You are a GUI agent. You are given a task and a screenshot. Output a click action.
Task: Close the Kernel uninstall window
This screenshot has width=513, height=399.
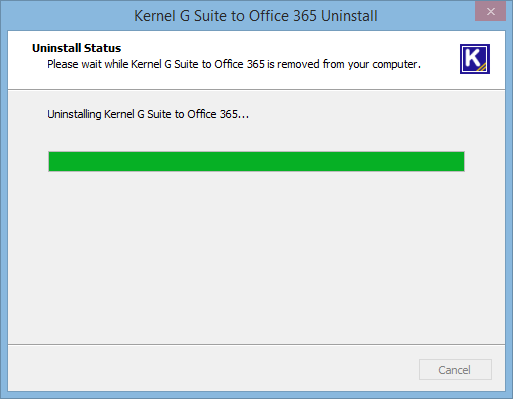490,12
